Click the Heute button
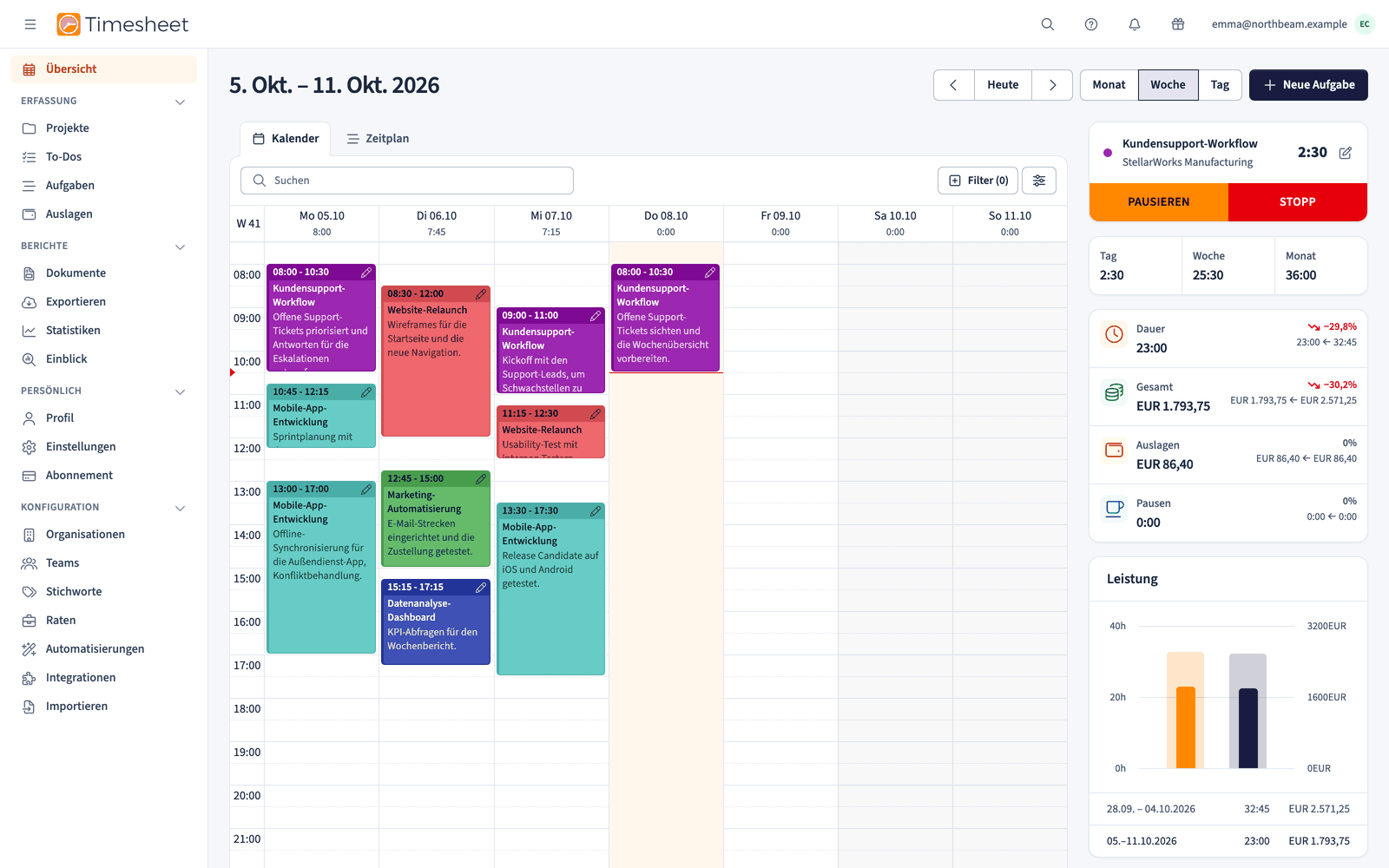Viewport: 1389px width, 868px height. click(1003, 85)
